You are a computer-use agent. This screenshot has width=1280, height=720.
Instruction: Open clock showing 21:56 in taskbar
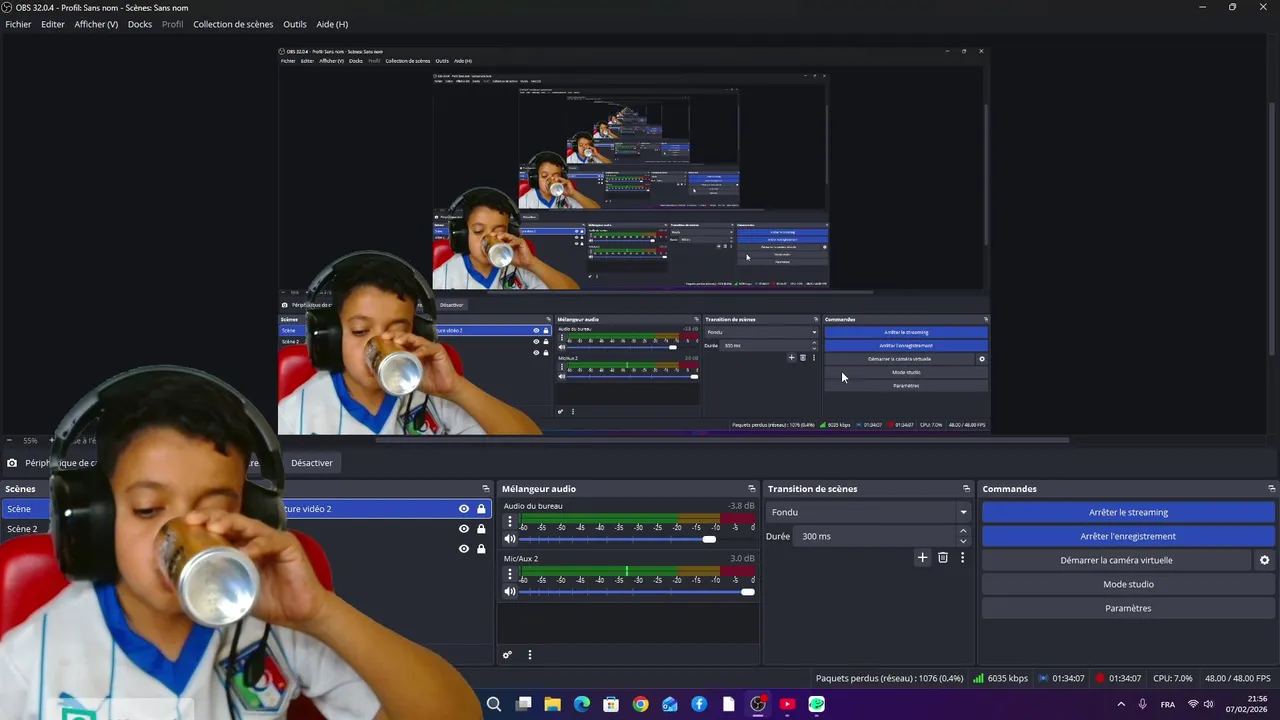pyautogui.click(x=1248, y=704)
